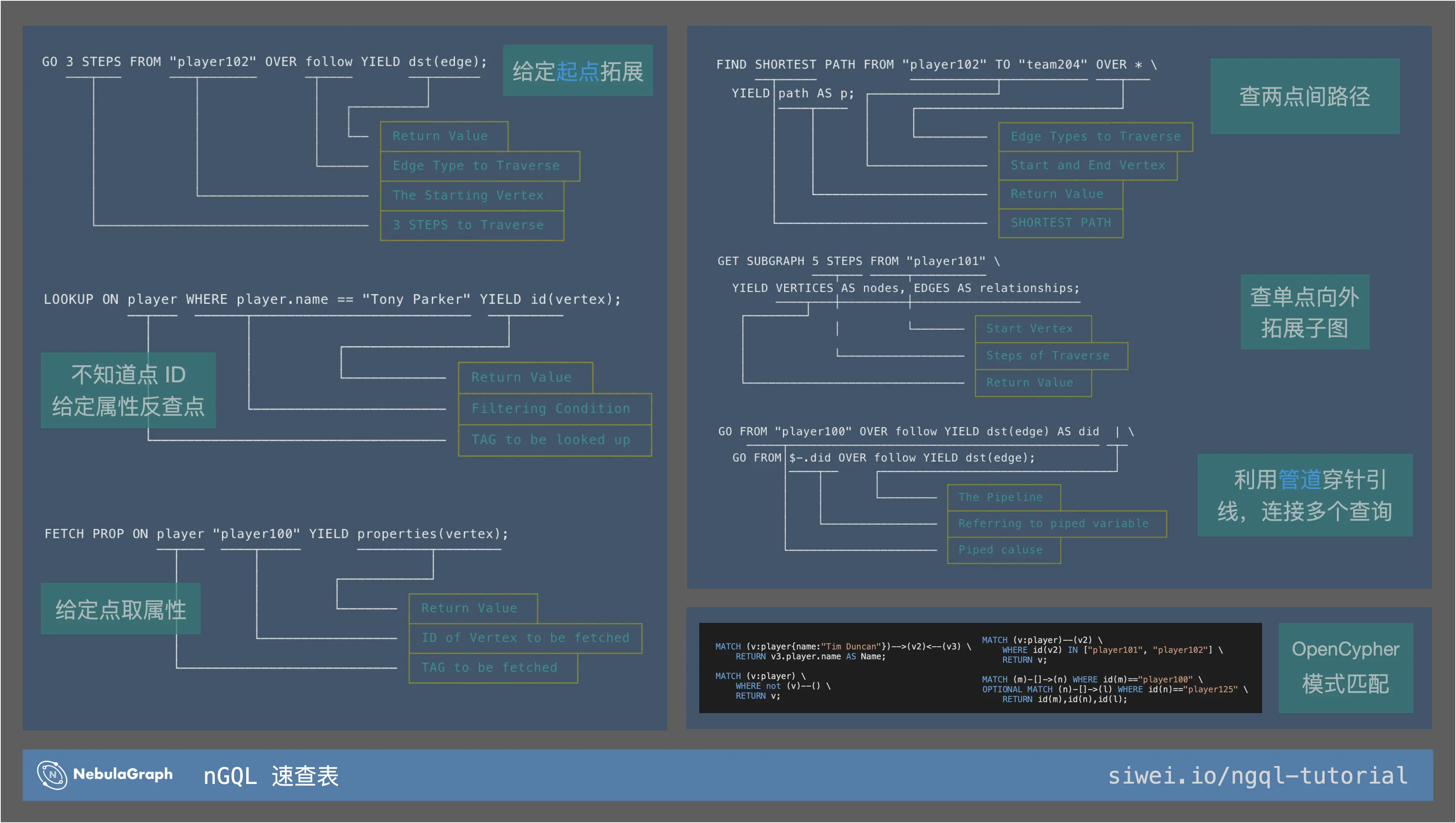
Task: Click the 查两点间路径 label box
Action: click(1304, 97)
